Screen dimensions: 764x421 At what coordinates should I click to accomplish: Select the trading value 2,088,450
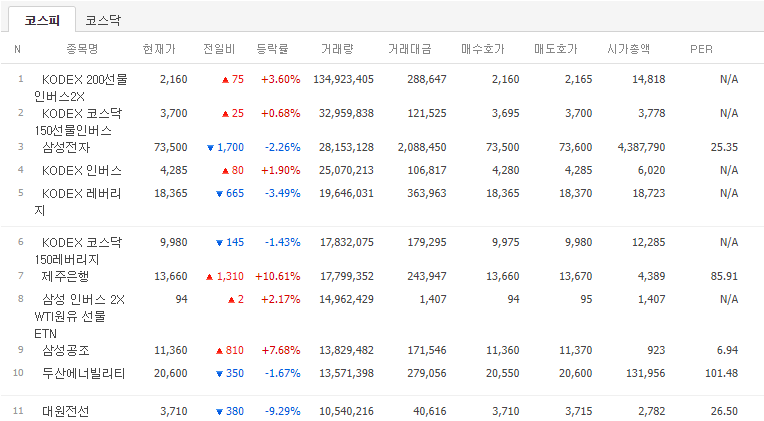[422, 147]
